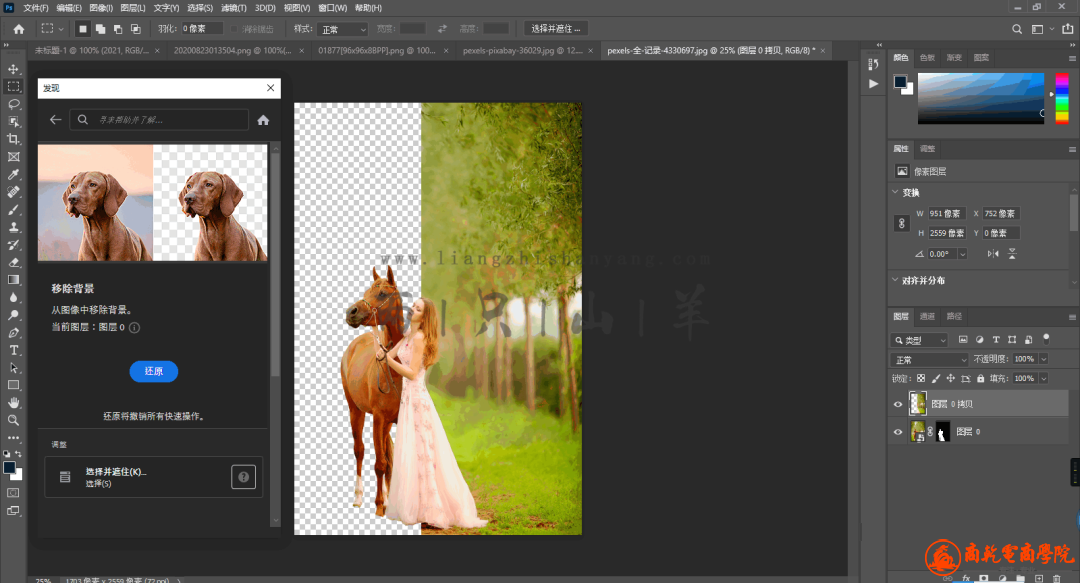
Task: Select the Crop tool
Action: click(14, 139)
